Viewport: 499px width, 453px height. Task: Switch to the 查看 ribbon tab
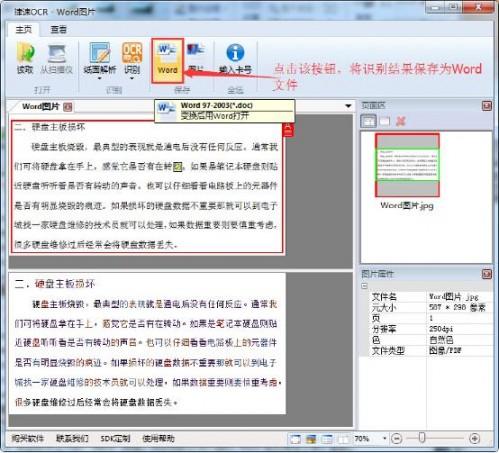[59, 30]
